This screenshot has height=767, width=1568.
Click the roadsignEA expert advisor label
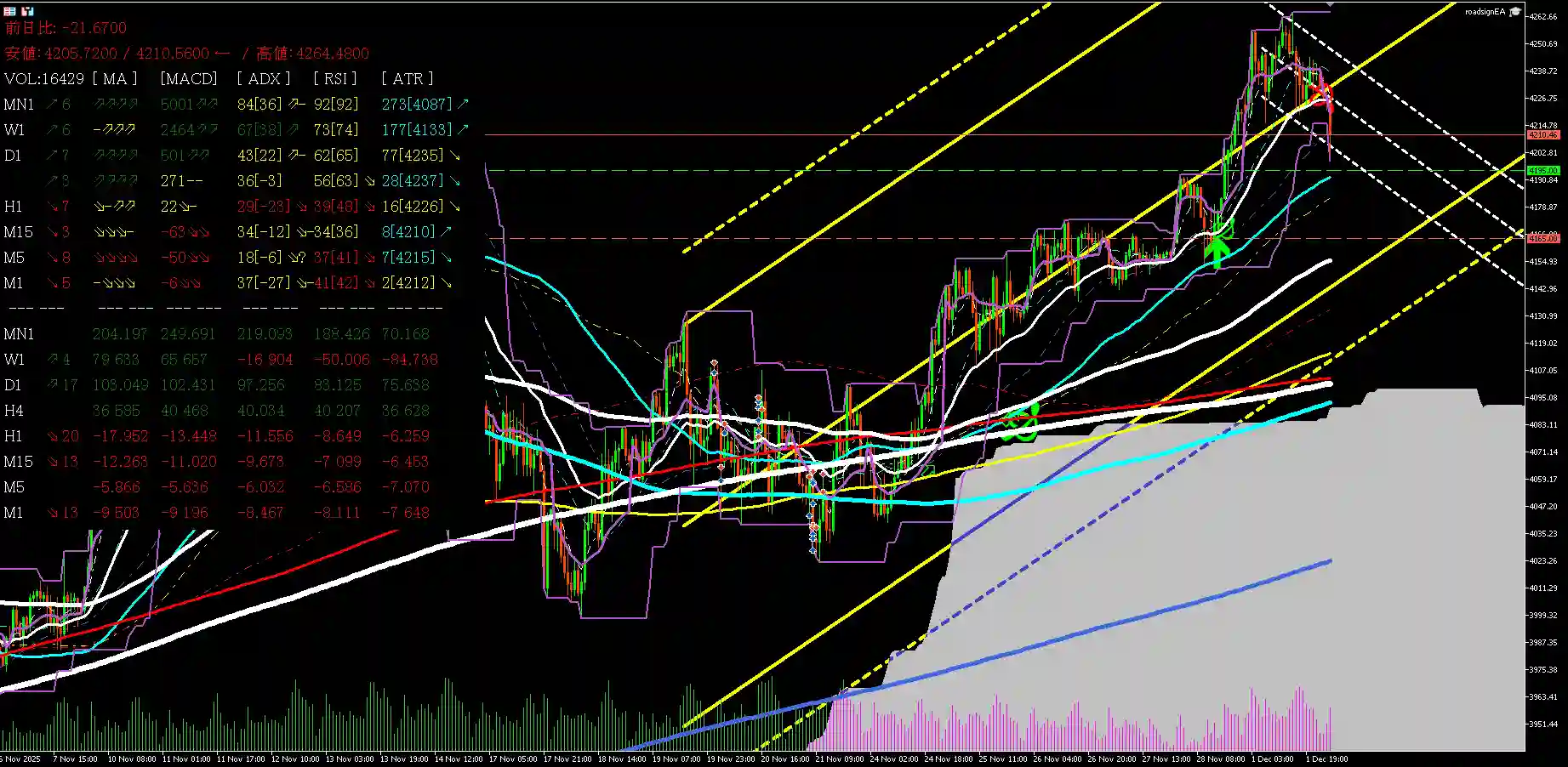1485,12
